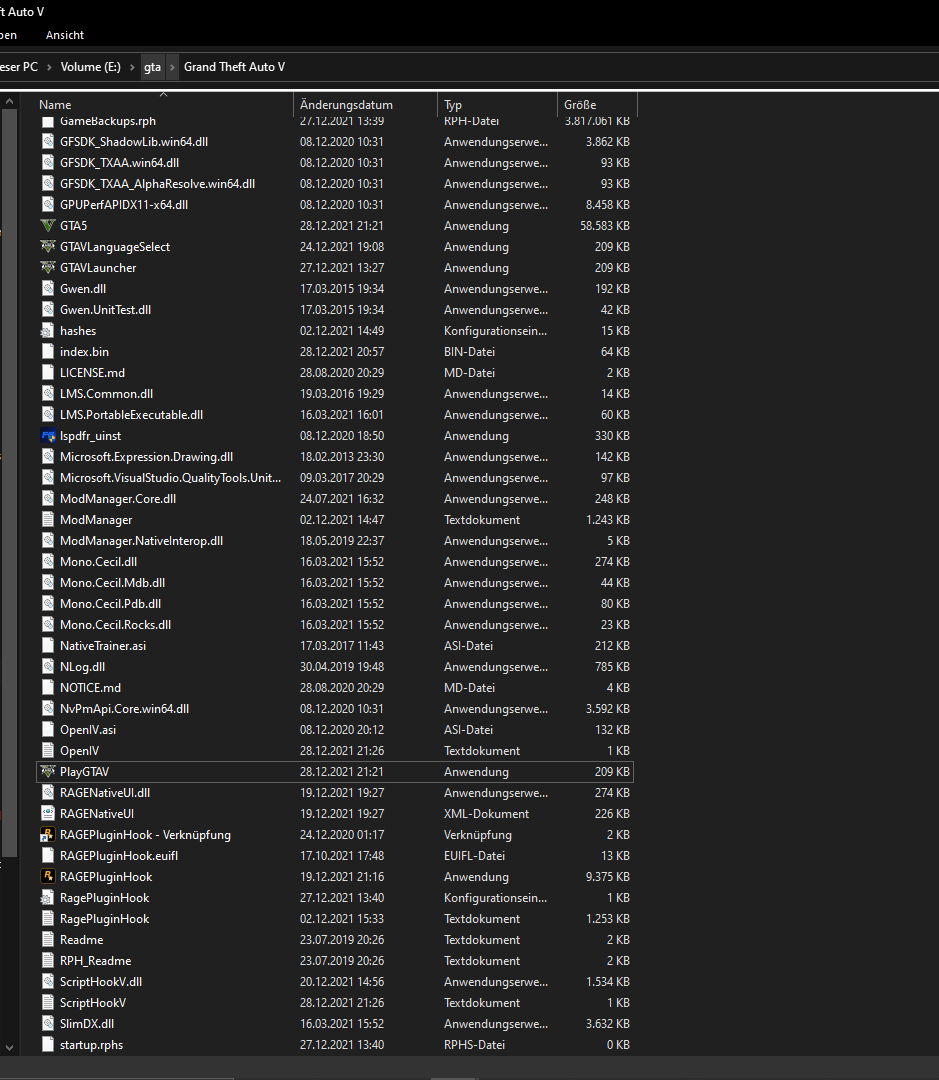Click the GTAVLanguageSelect file icon
This screenshot has width=939, height=1080.
pos(48,247)
